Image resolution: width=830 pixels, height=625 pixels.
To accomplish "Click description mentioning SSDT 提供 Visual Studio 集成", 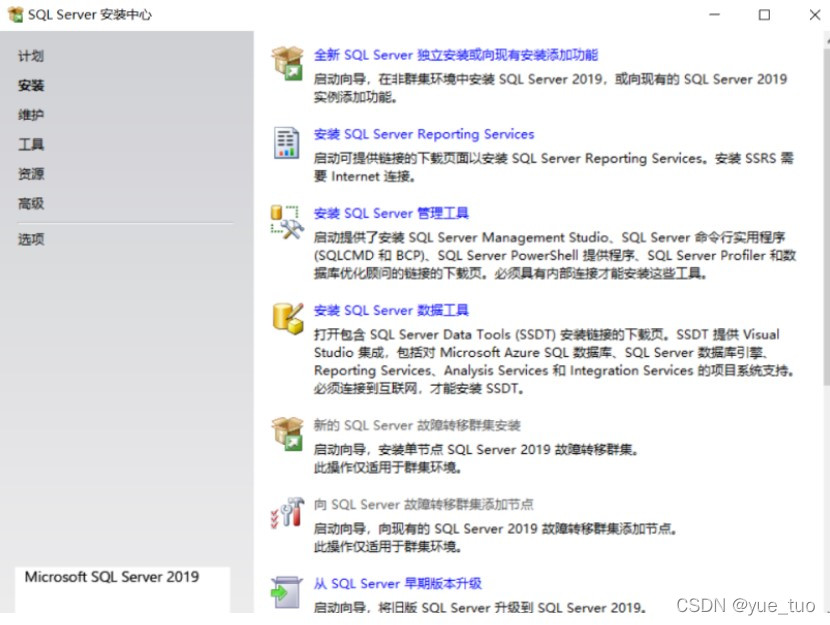I will pos(554,361).
